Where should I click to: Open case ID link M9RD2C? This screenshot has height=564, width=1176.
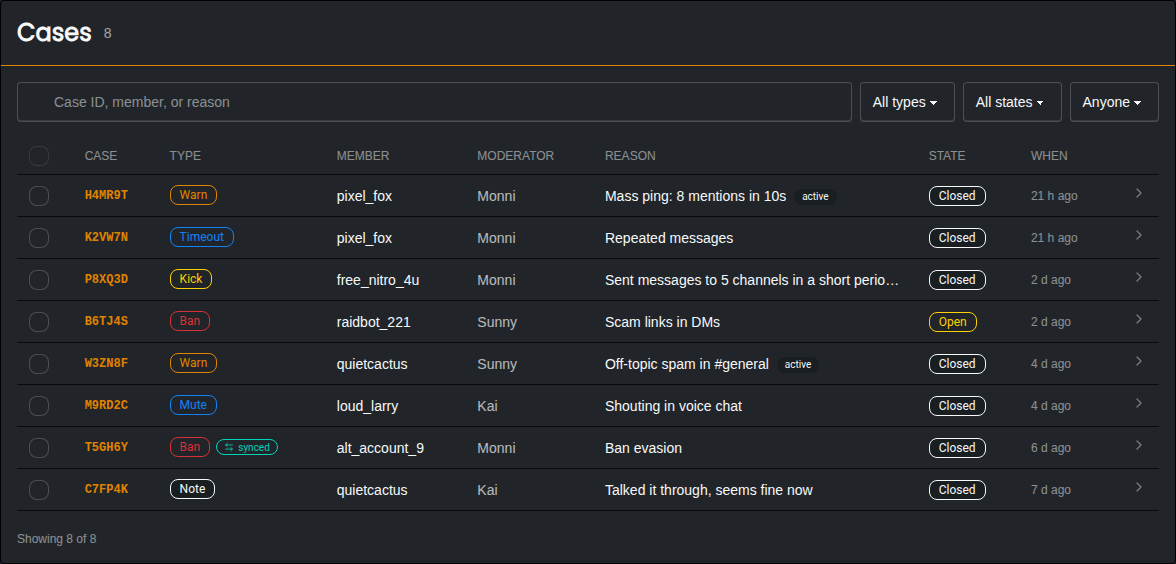click(x=106, y=405)
